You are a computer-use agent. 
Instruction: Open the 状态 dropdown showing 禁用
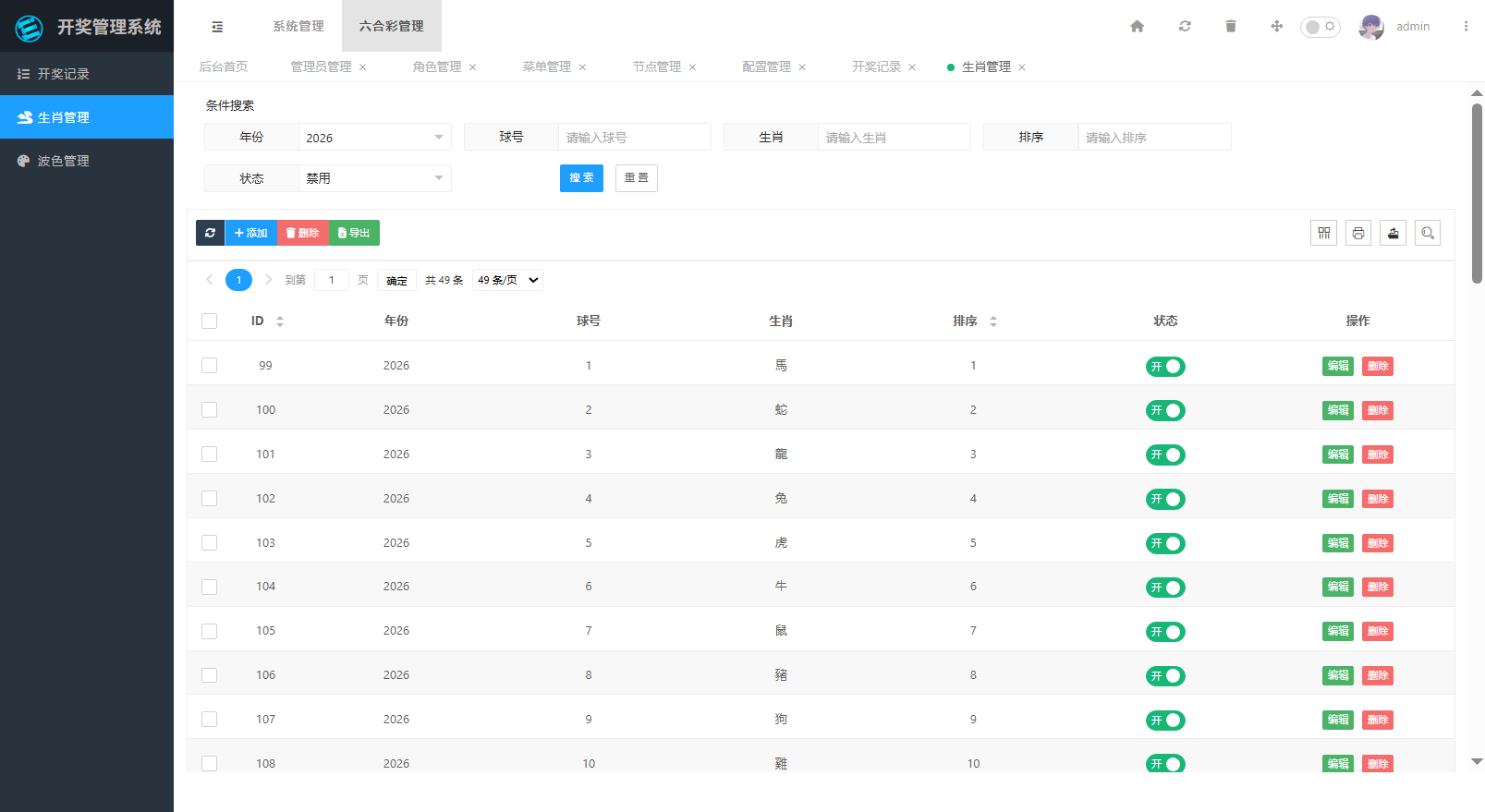pyautogui.click(x=375, y=178)
